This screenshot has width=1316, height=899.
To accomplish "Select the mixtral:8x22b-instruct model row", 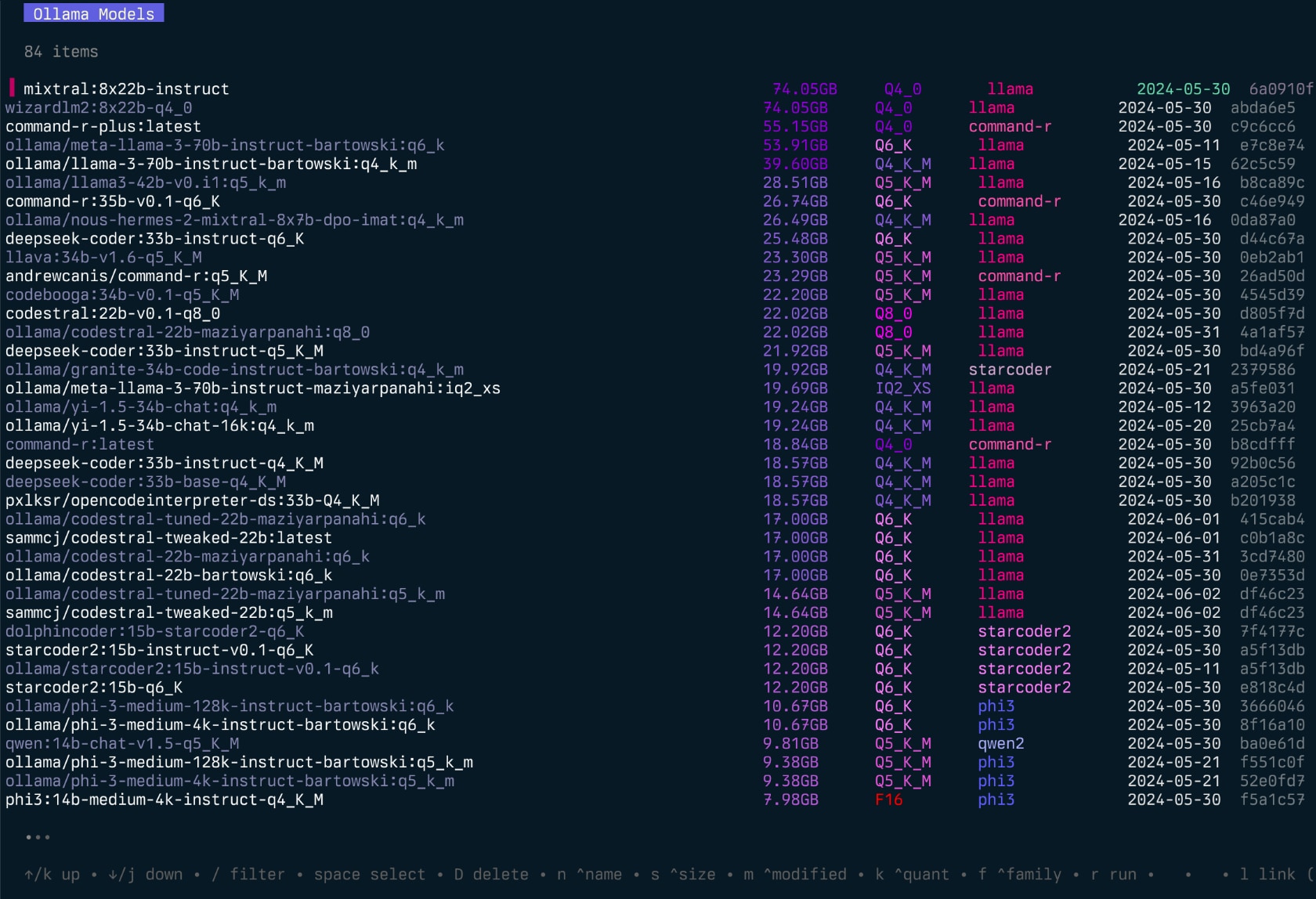I will [x=126, y=89].
